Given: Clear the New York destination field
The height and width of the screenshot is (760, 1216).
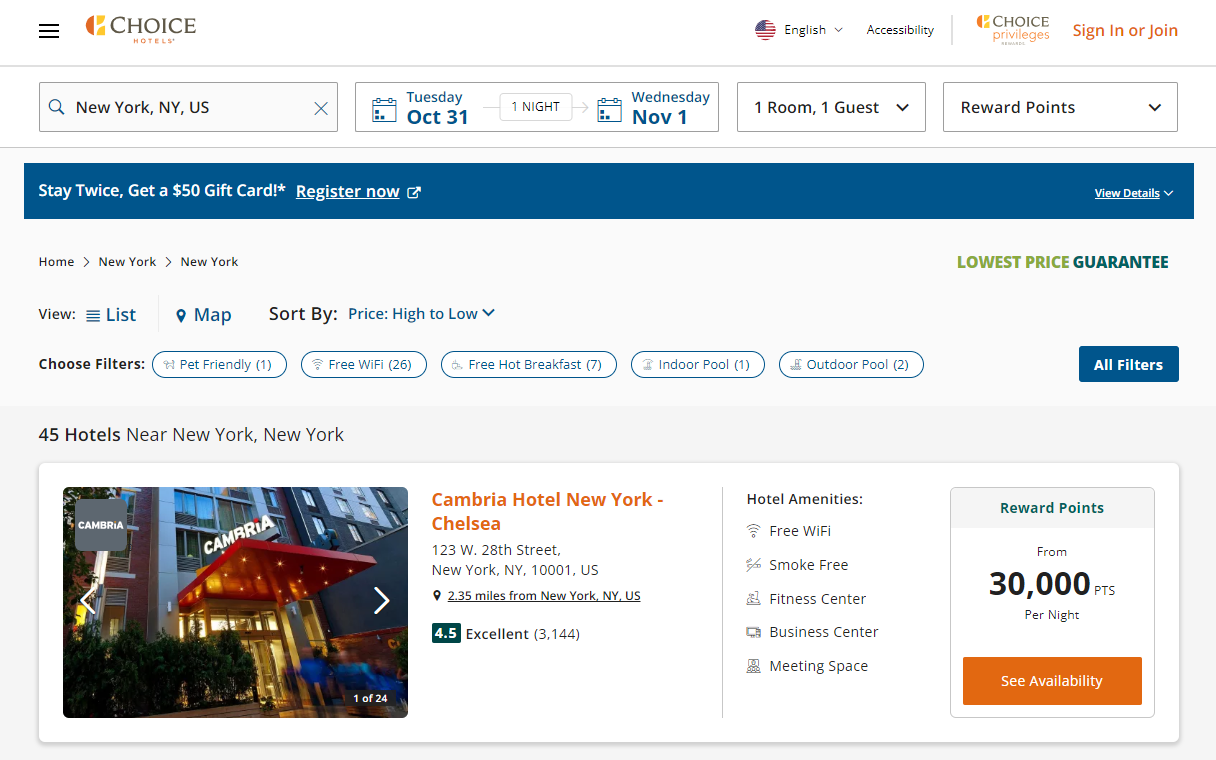Looking at the screenshot, I should coord(320,107).
